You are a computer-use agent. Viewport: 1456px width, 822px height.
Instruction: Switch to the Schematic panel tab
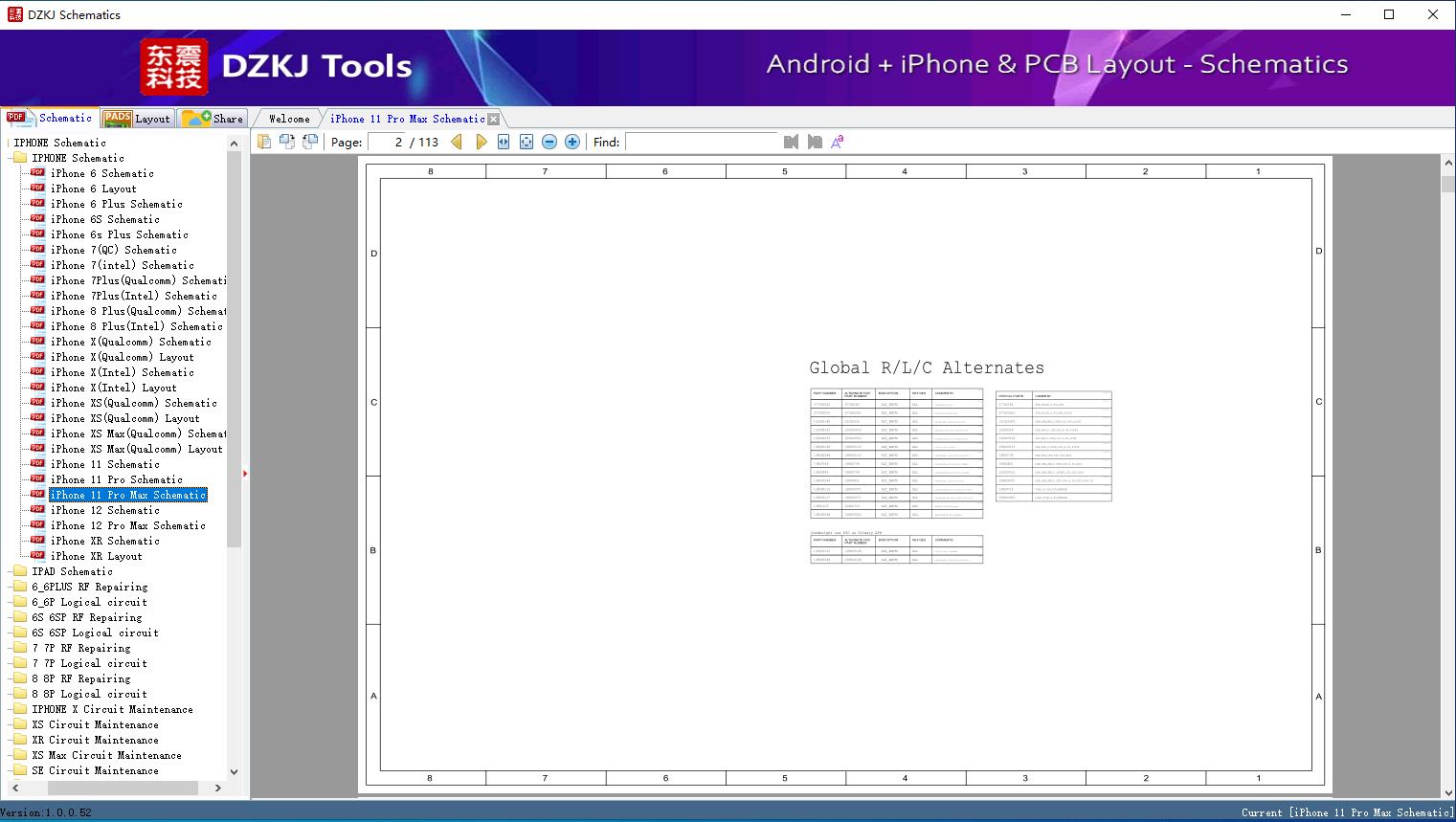pos(50,118)
